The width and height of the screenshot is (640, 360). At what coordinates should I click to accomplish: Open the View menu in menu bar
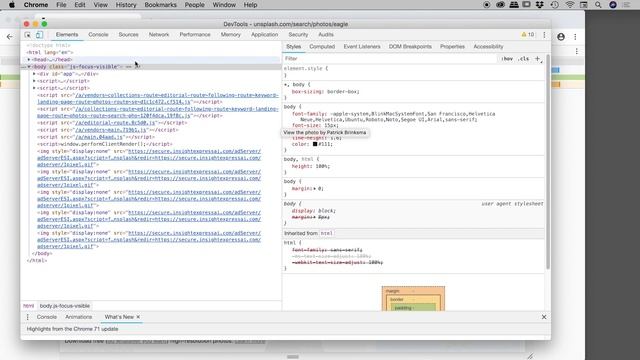point(100,5)
